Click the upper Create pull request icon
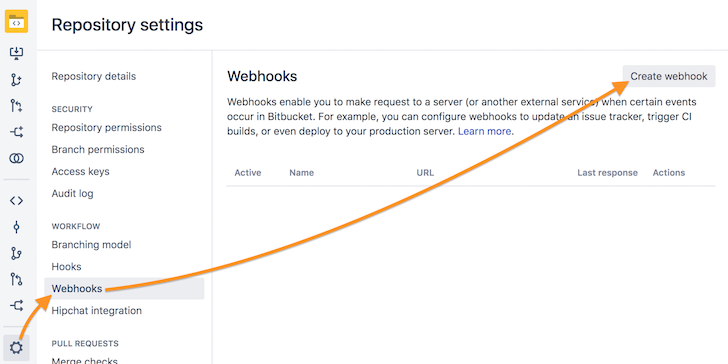The height and width of the screenshot is (364, 728). click(16, 106)
